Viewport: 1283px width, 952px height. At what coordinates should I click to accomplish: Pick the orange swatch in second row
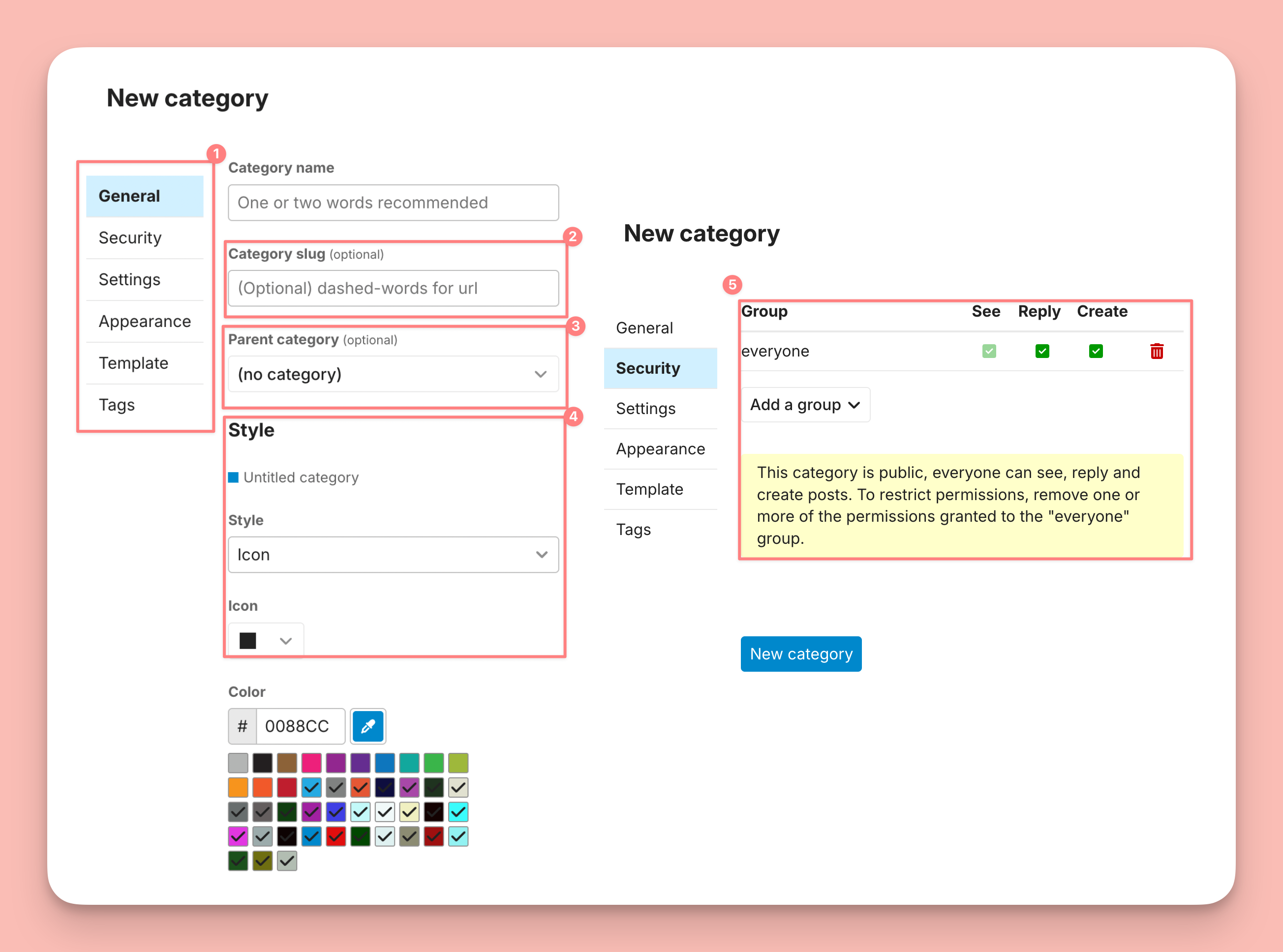point(238,787)
